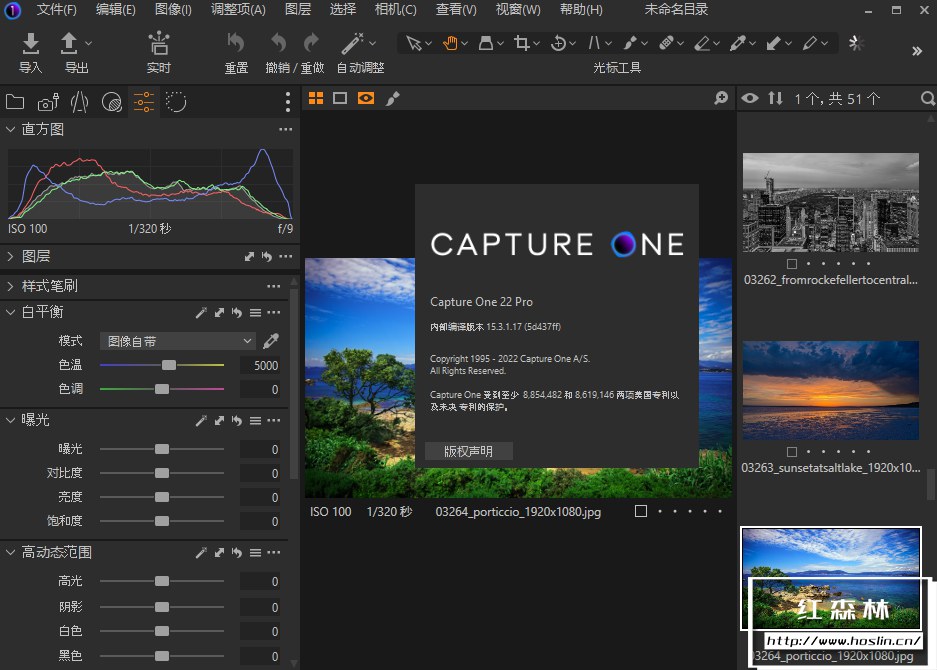This screenshot has width=937, height=670.
Task: Switch viewer to multi-view grid mode
Action: pyautogui.click(x=316, y=98)
